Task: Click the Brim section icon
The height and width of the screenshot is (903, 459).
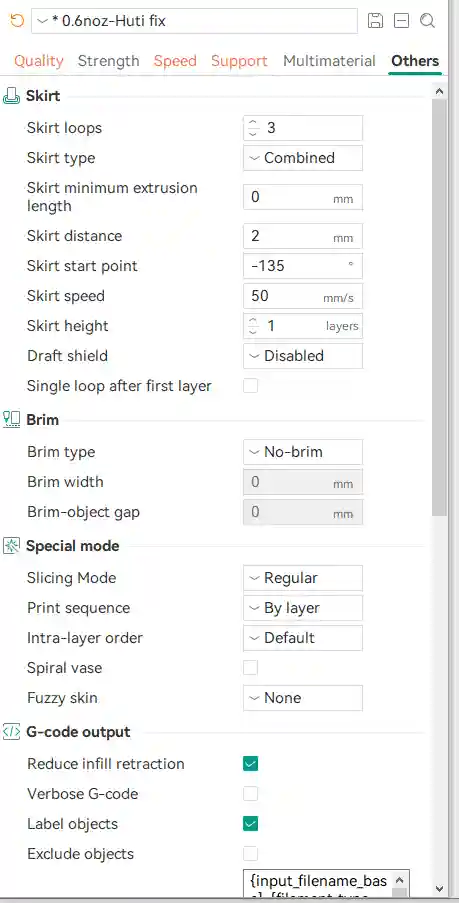Action: 12,420
